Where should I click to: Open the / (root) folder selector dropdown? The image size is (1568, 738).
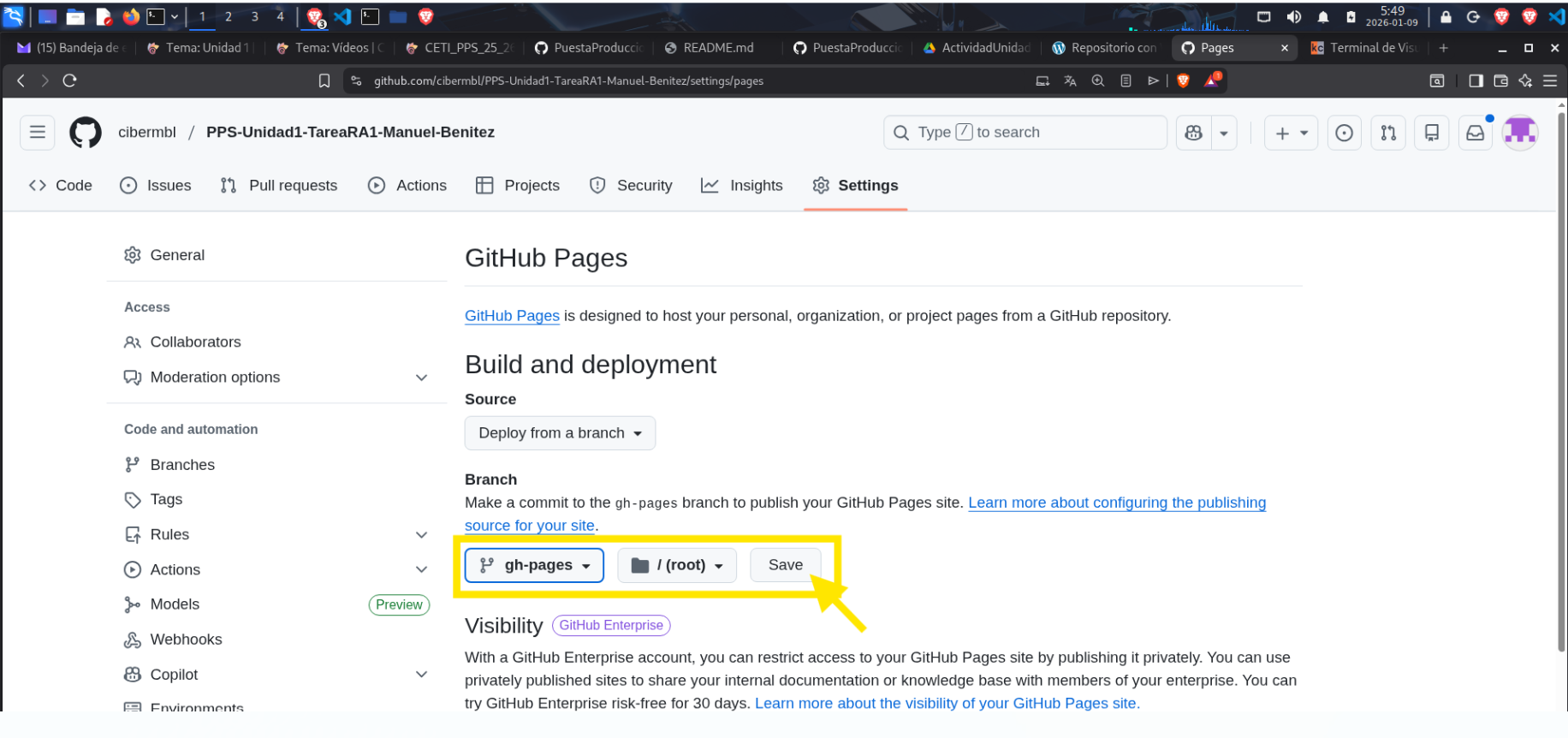coord(677,565)
